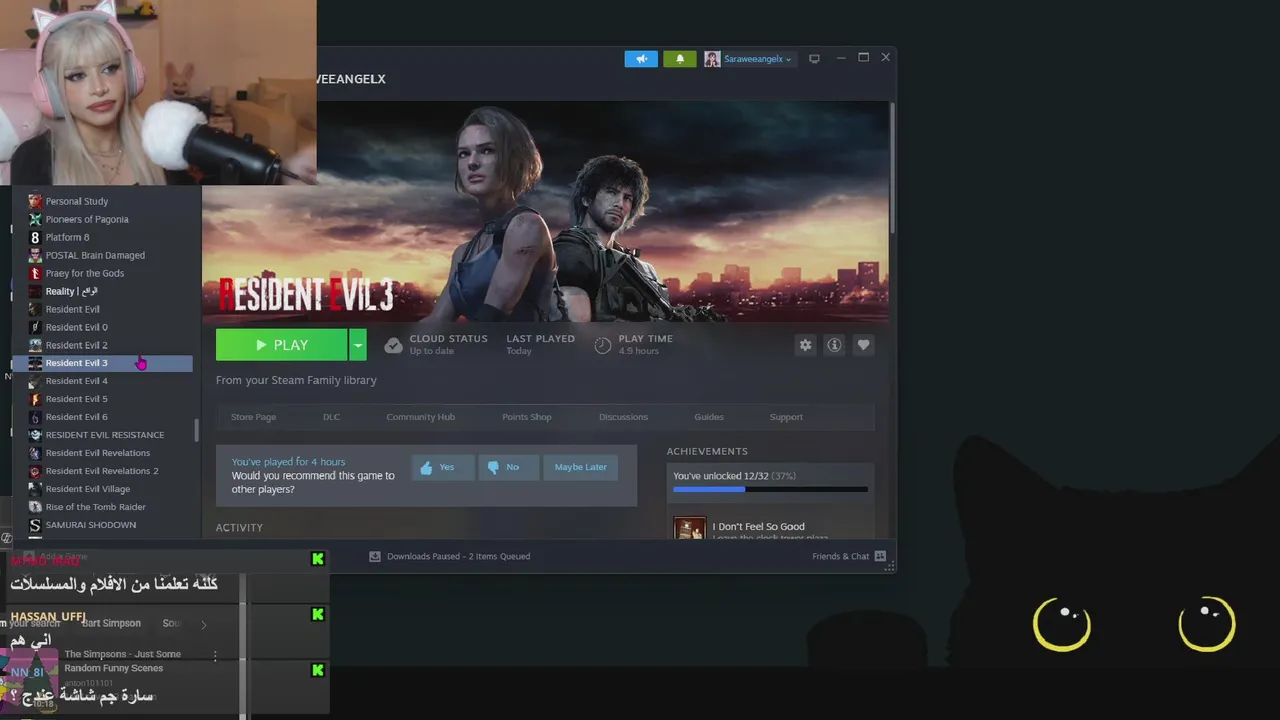1280x720 pixels.
Task: Click the ACHIEVEMENTS heading
Action: [x=707, y=451]
